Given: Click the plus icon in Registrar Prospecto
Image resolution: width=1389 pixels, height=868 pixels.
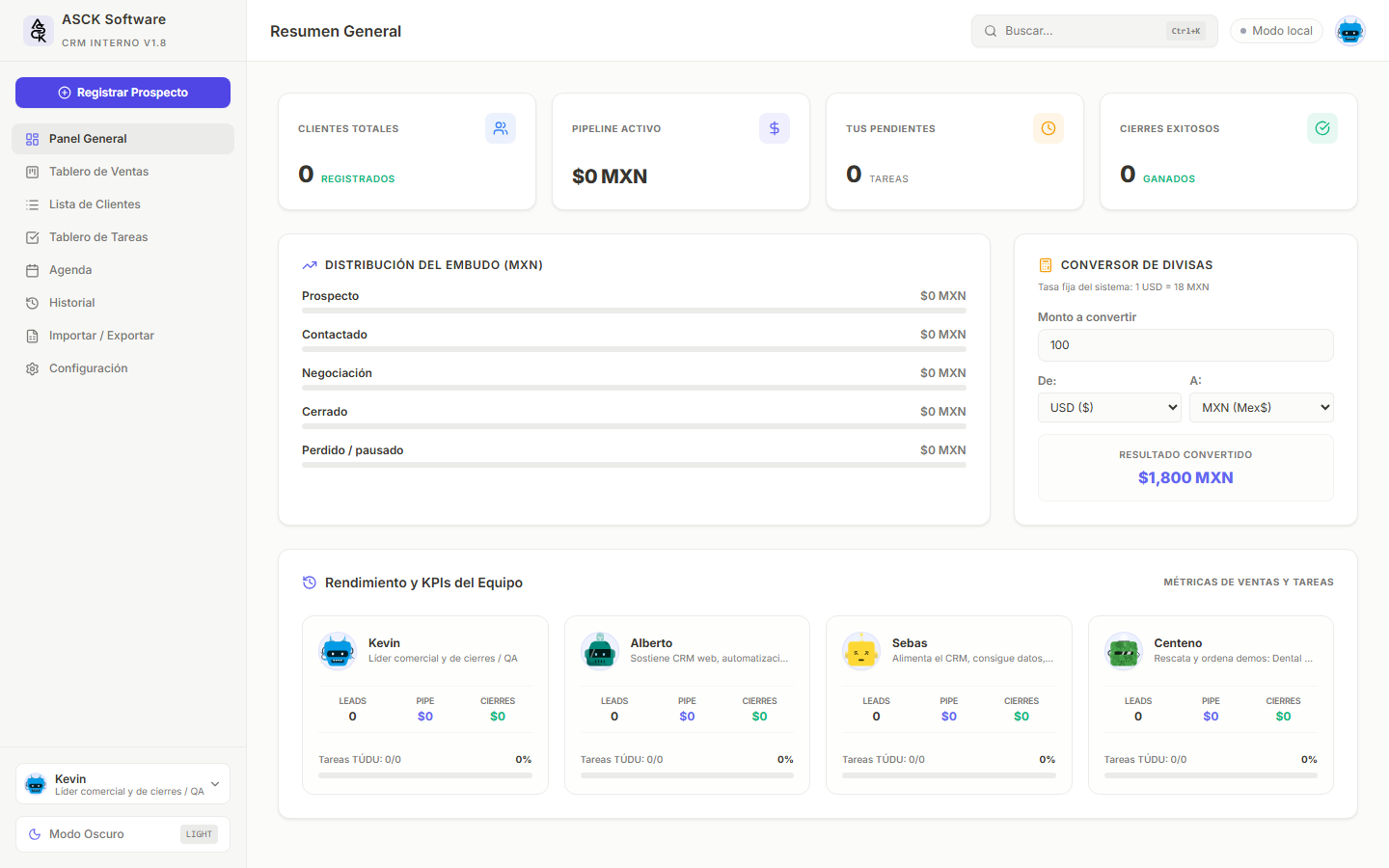Looking at the screenshot, I should click(x=65, y=93).
